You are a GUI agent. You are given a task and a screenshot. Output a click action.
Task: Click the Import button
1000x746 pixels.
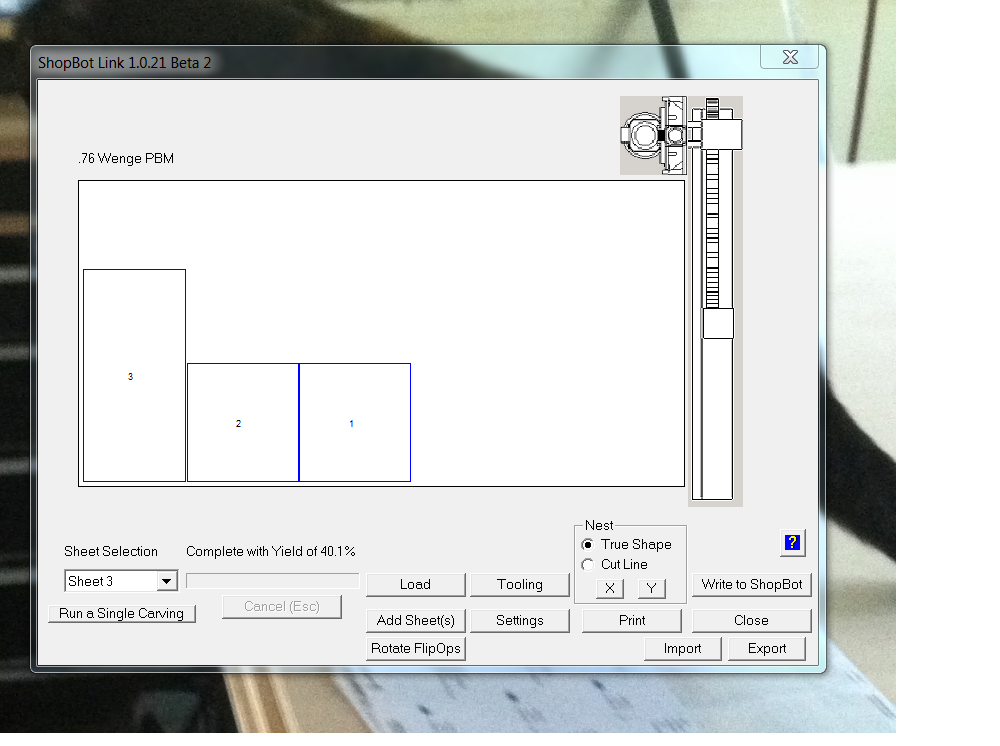[682, 649]
